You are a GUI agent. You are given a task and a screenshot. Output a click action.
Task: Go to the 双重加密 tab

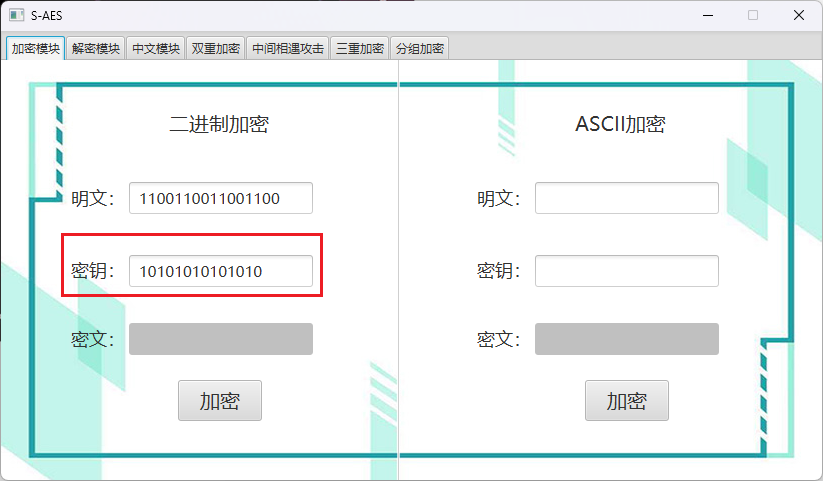click(215, 48)
